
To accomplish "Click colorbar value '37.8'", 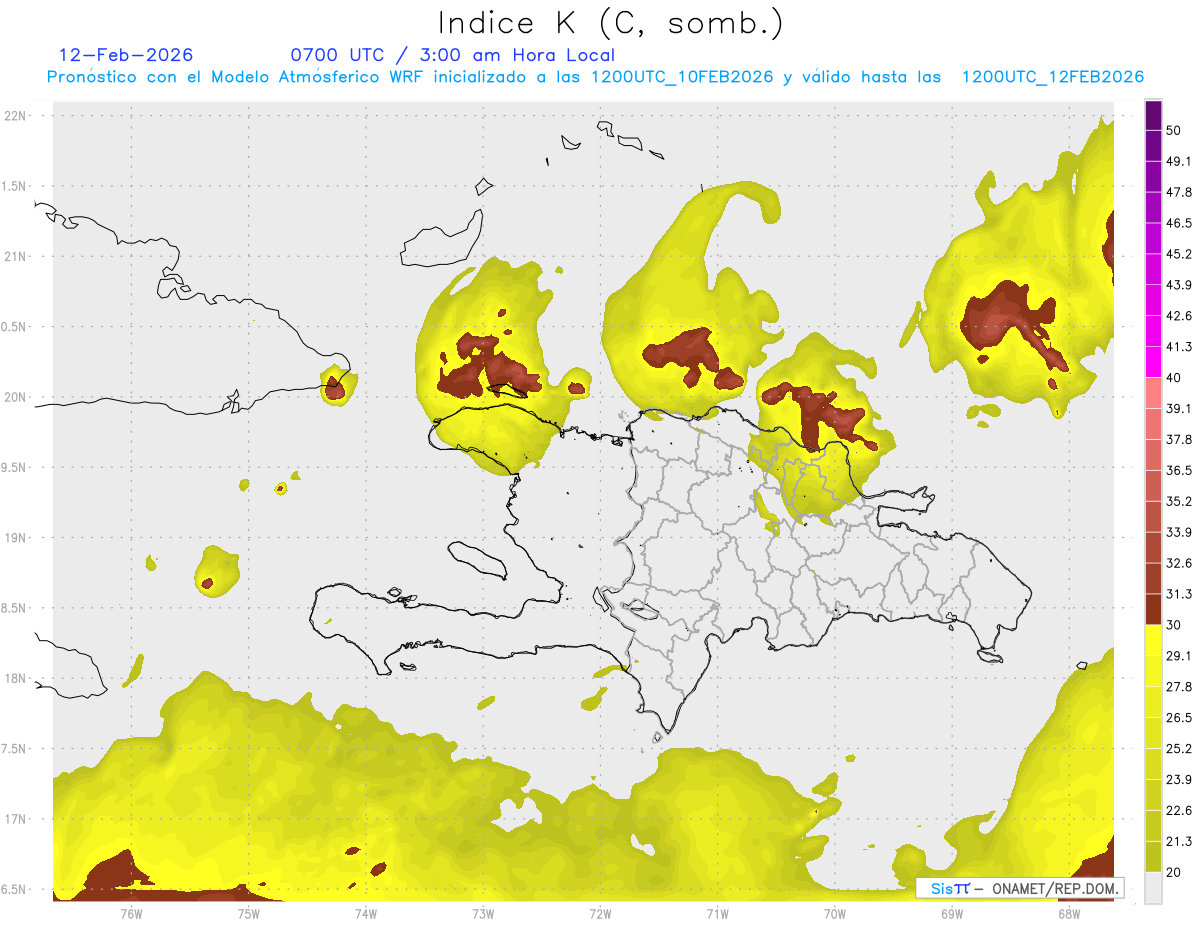I will pos(1179,439).
